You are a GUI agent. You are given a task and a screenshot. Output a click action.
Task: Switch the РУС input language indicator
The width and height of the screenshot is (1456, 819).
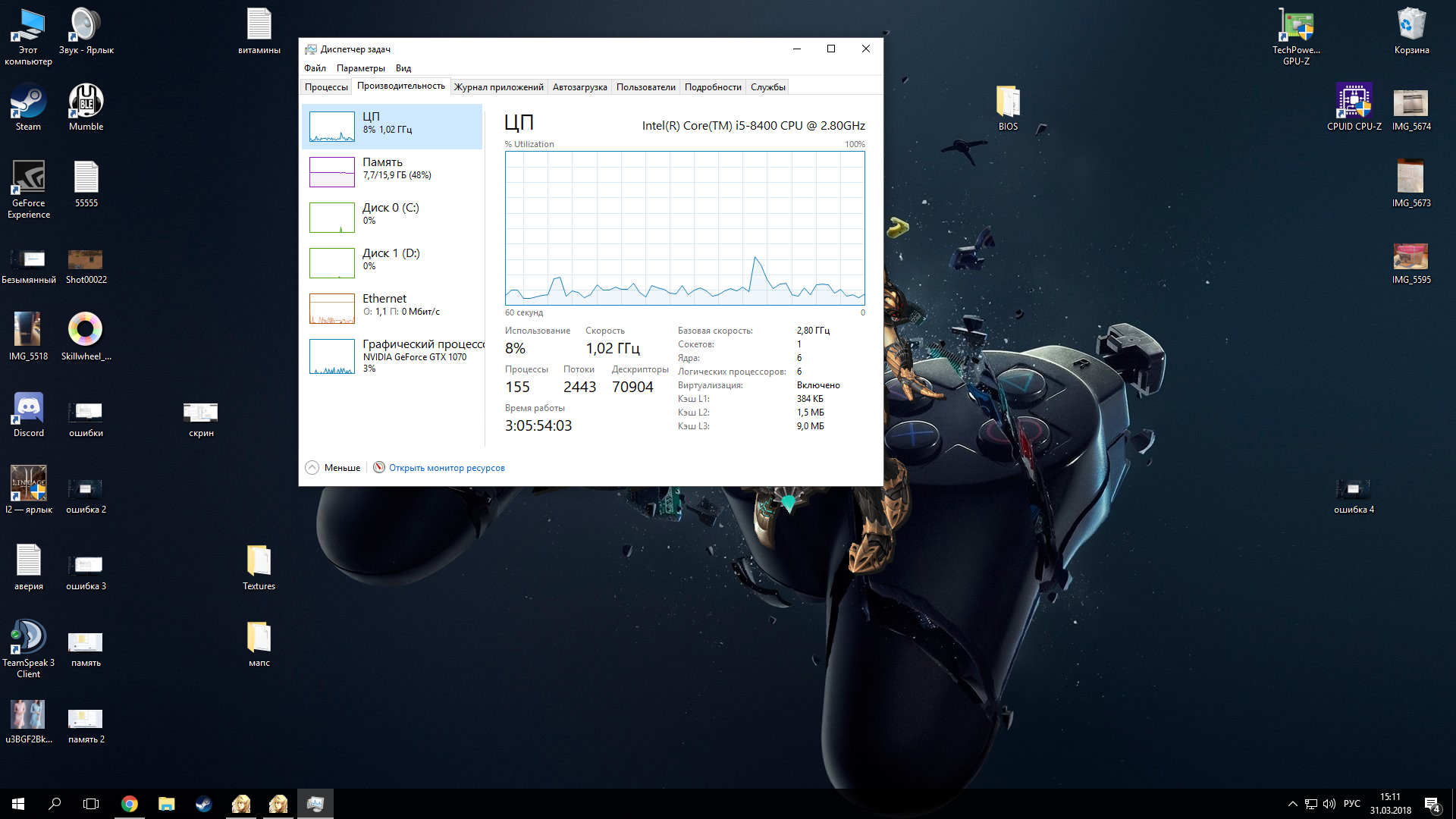1352,804
